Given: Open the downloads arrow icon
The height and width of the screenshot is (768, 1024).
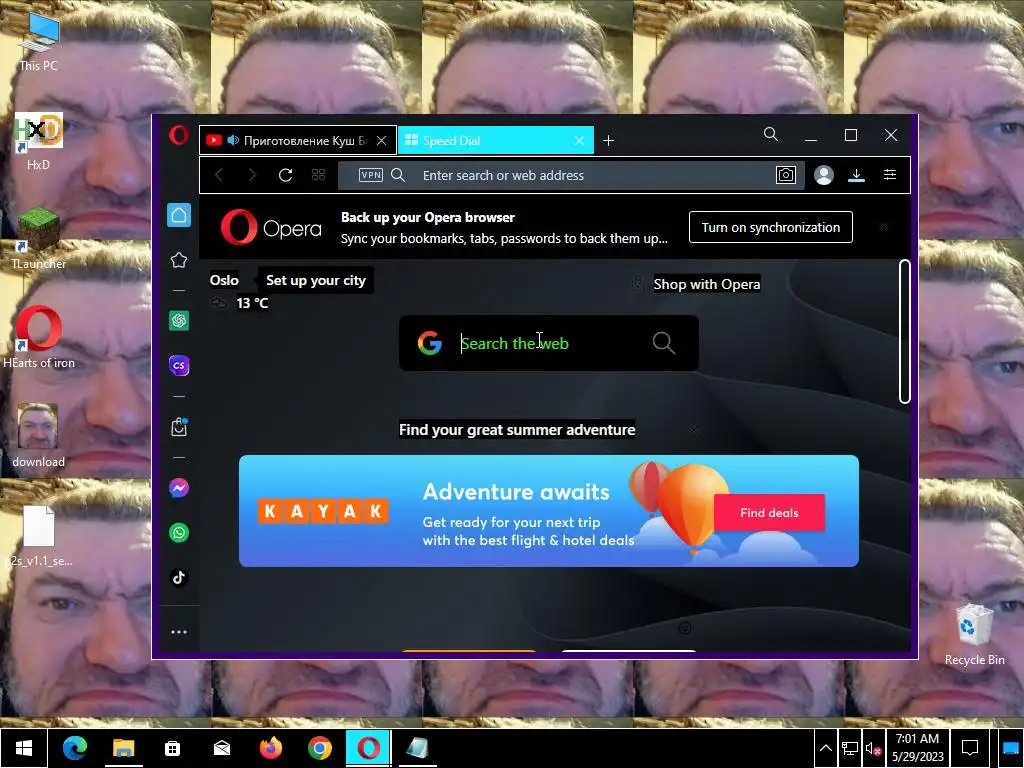Looking at the screenshot, I should click(x=856, y=175).
